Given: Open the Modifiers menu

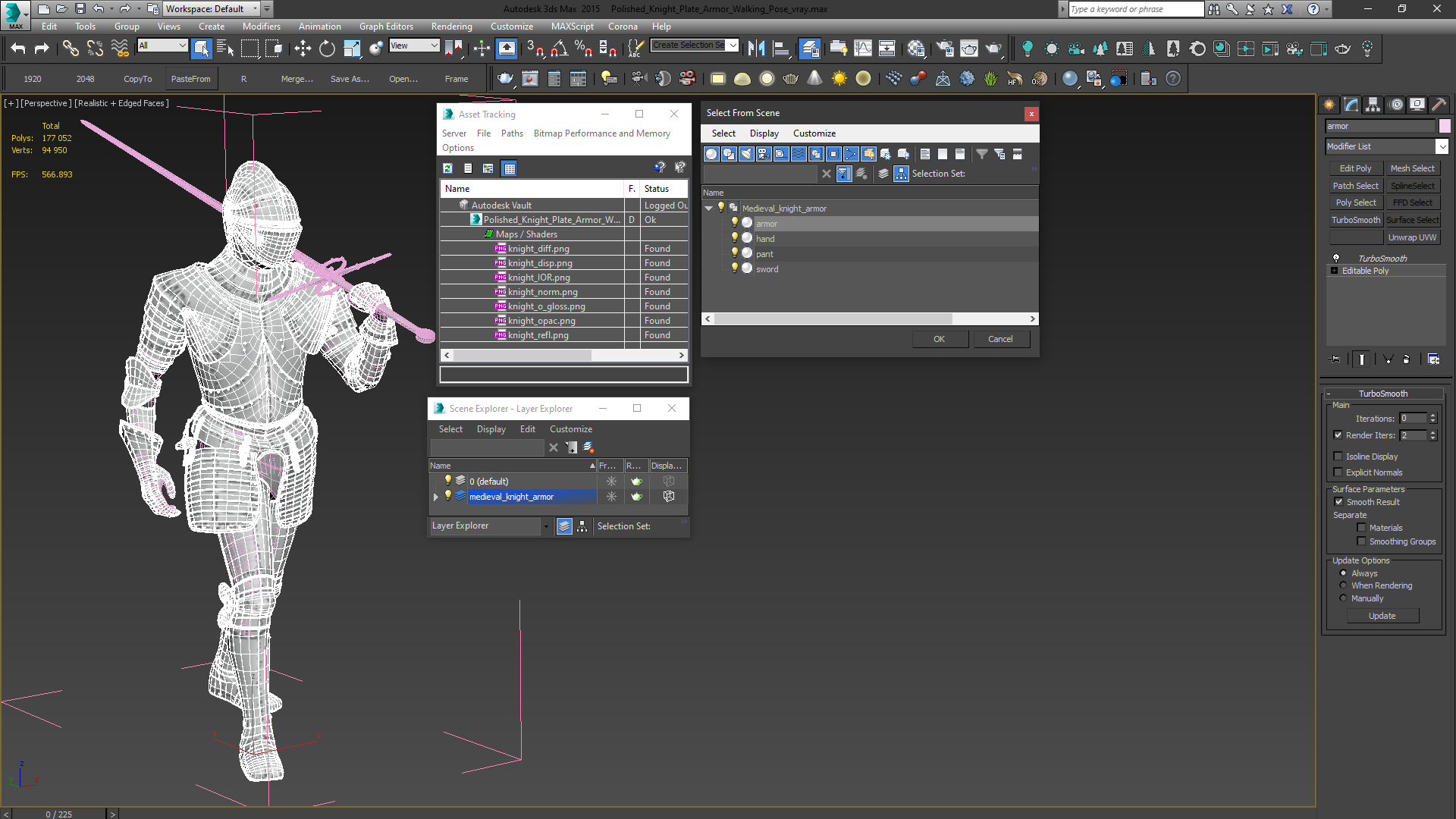Looking at the screenshot, I should point(261,27).
